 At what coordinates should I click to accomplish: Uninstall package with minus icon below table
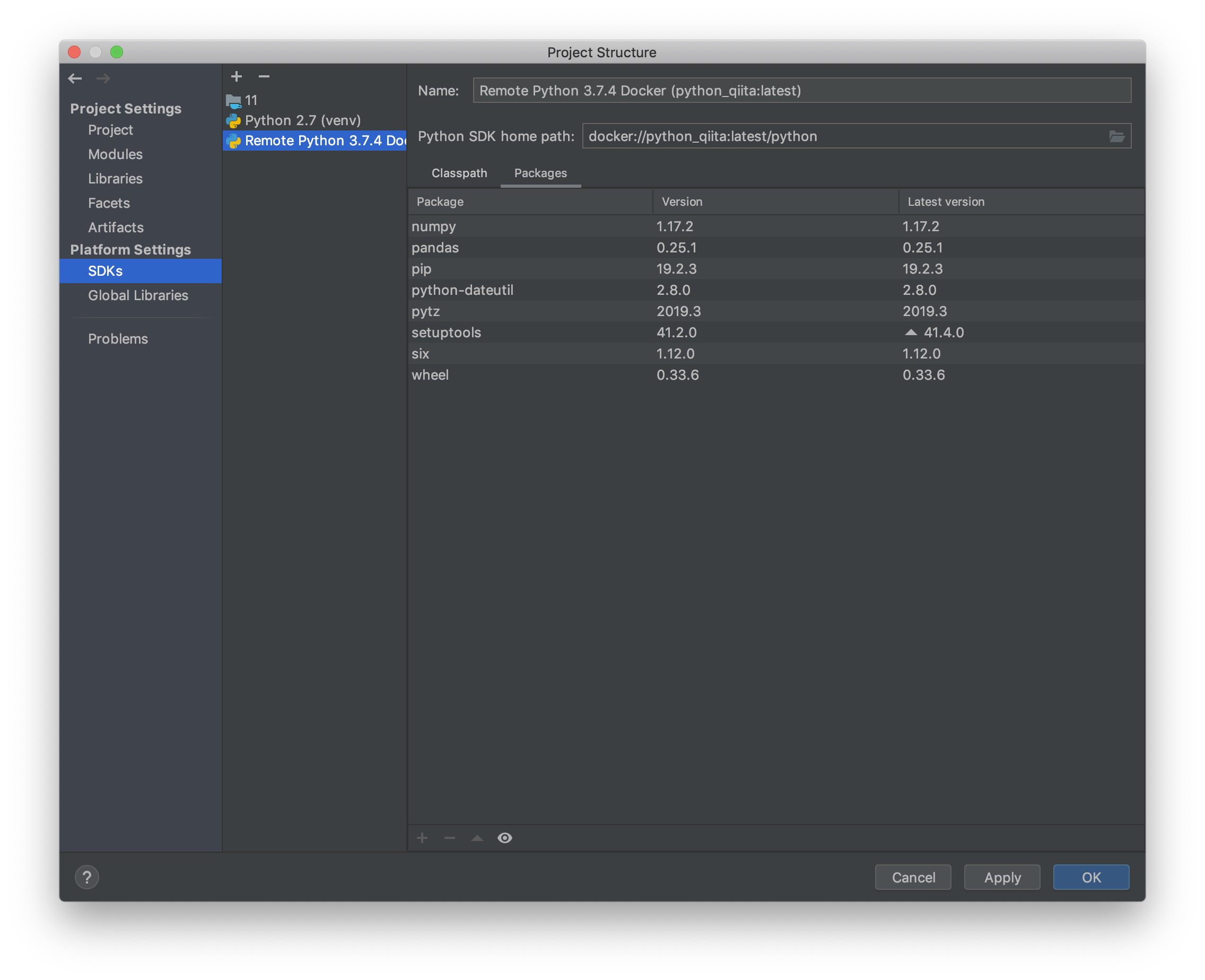click(x=449, y=838)
